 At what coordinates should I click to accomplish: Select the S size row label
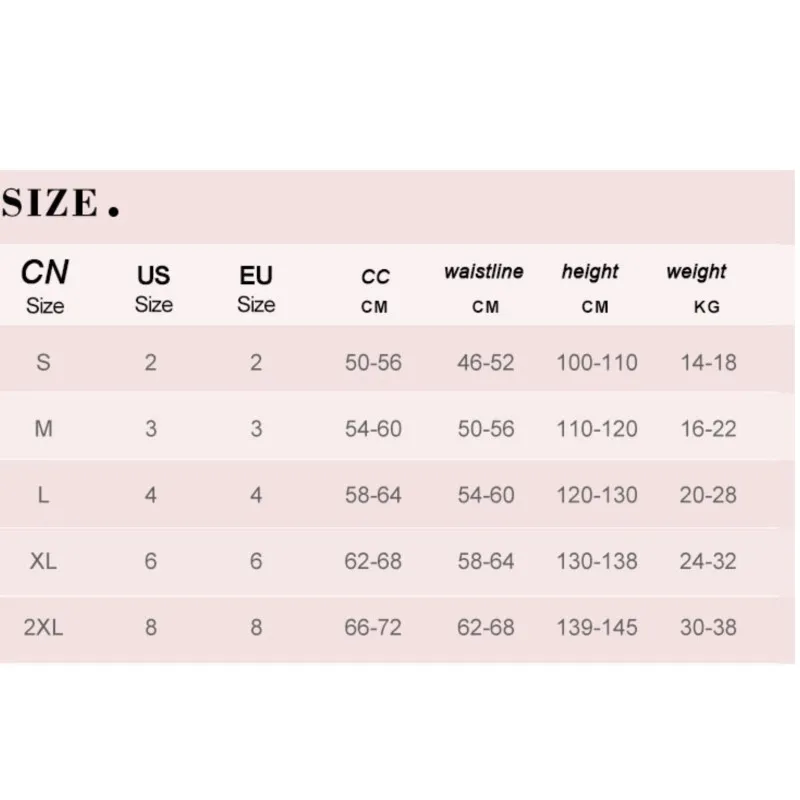43,363
